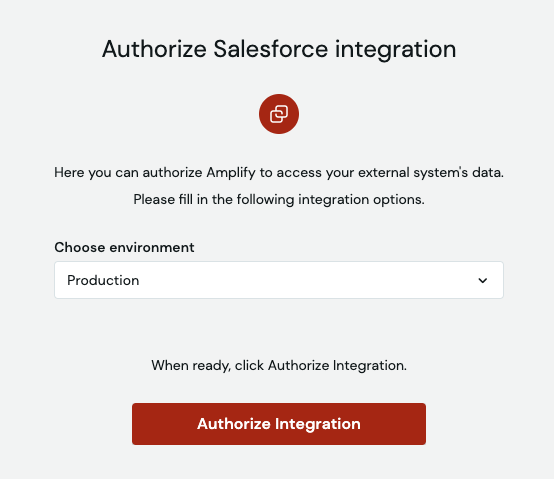Click the Authorize Integration button
554x479 pixels.
click(279, 424)
